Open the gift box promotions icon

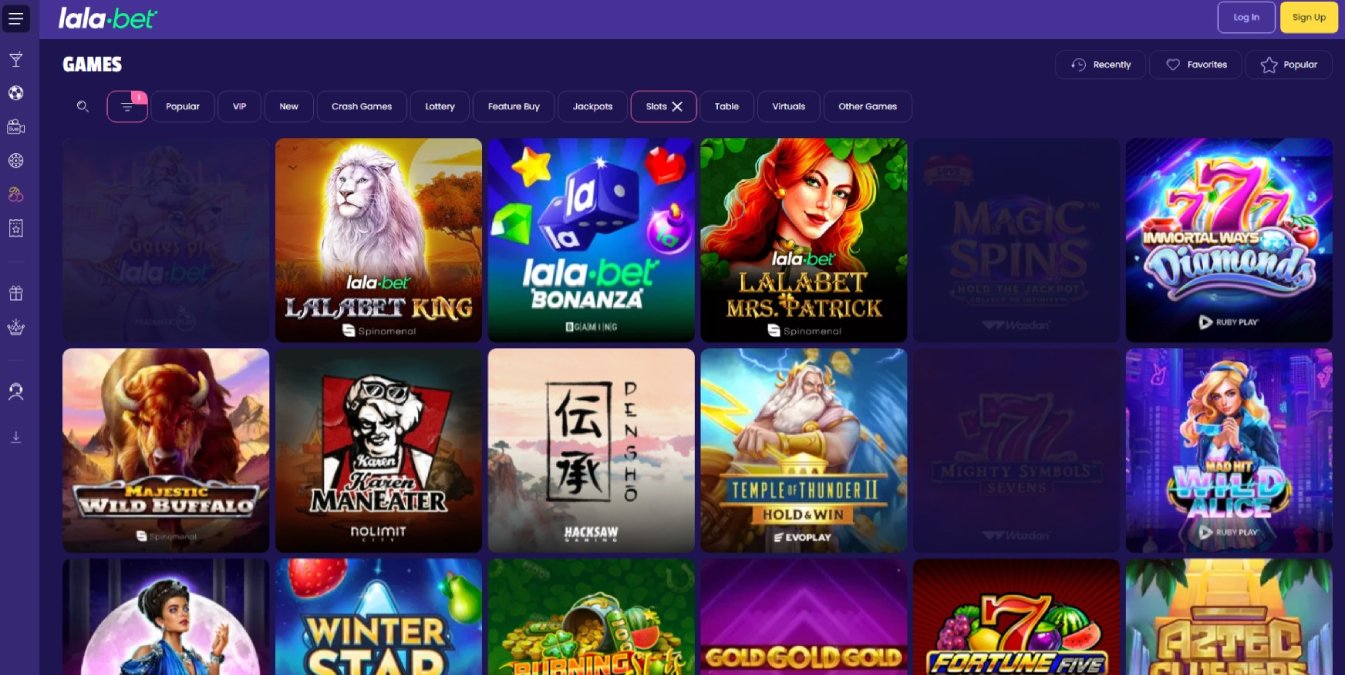[16, 293]
